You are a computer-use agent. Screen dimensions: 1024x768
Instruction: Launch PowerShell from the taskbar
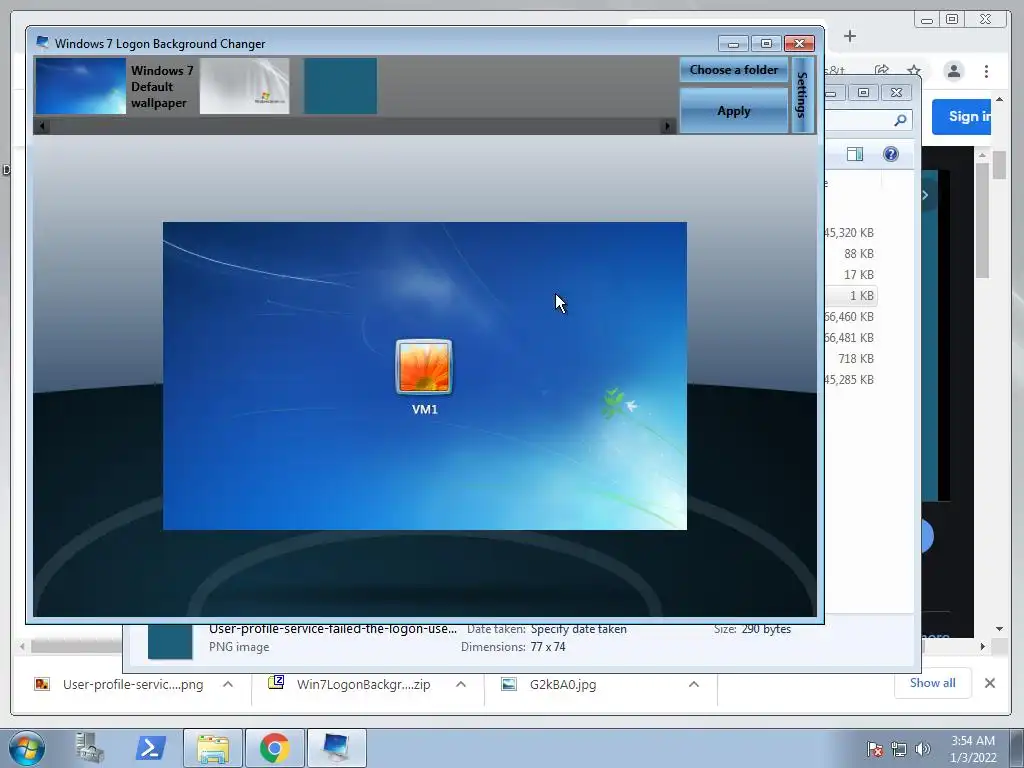[150, 748]
